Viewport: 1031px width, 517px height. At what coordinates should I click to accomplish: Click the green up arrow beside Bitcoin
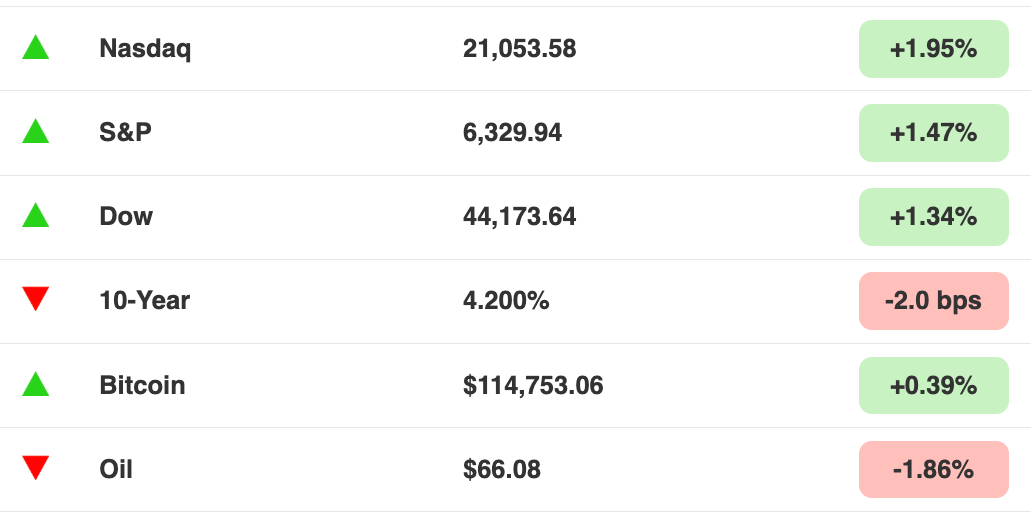point(36,384)
